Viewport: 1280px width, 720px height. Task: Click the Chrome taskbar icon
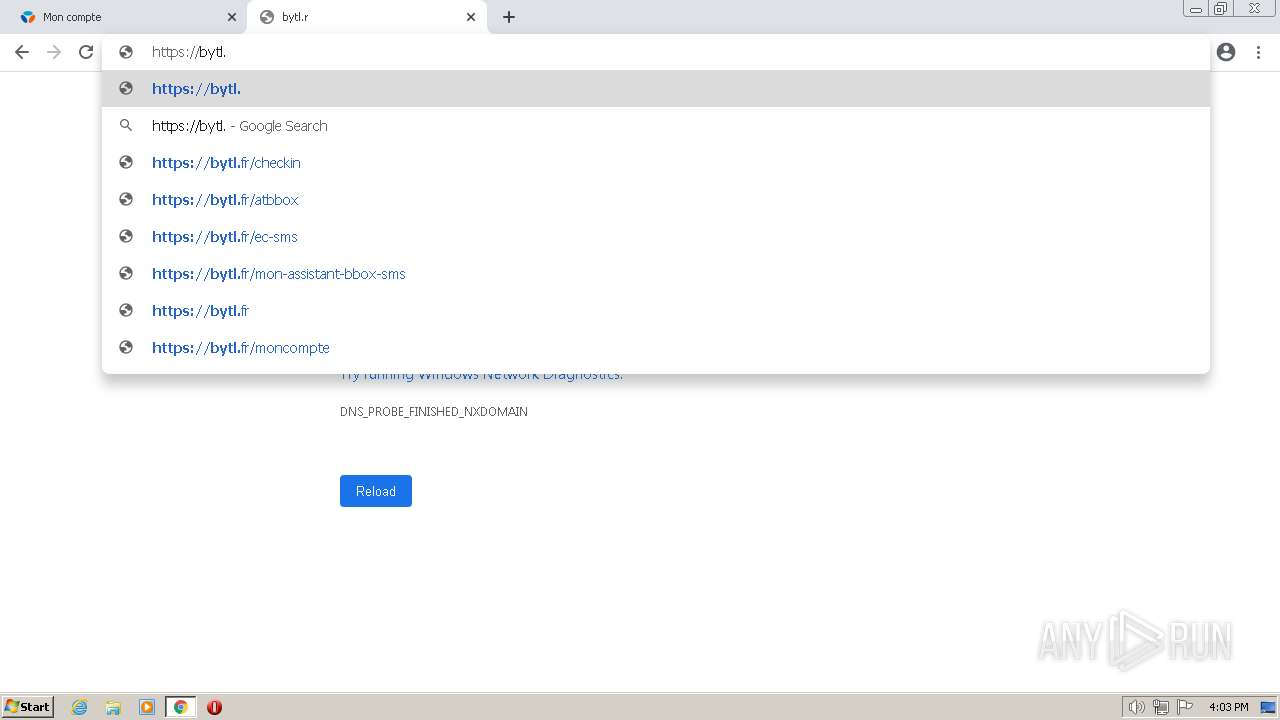click(x=181, y=707)
